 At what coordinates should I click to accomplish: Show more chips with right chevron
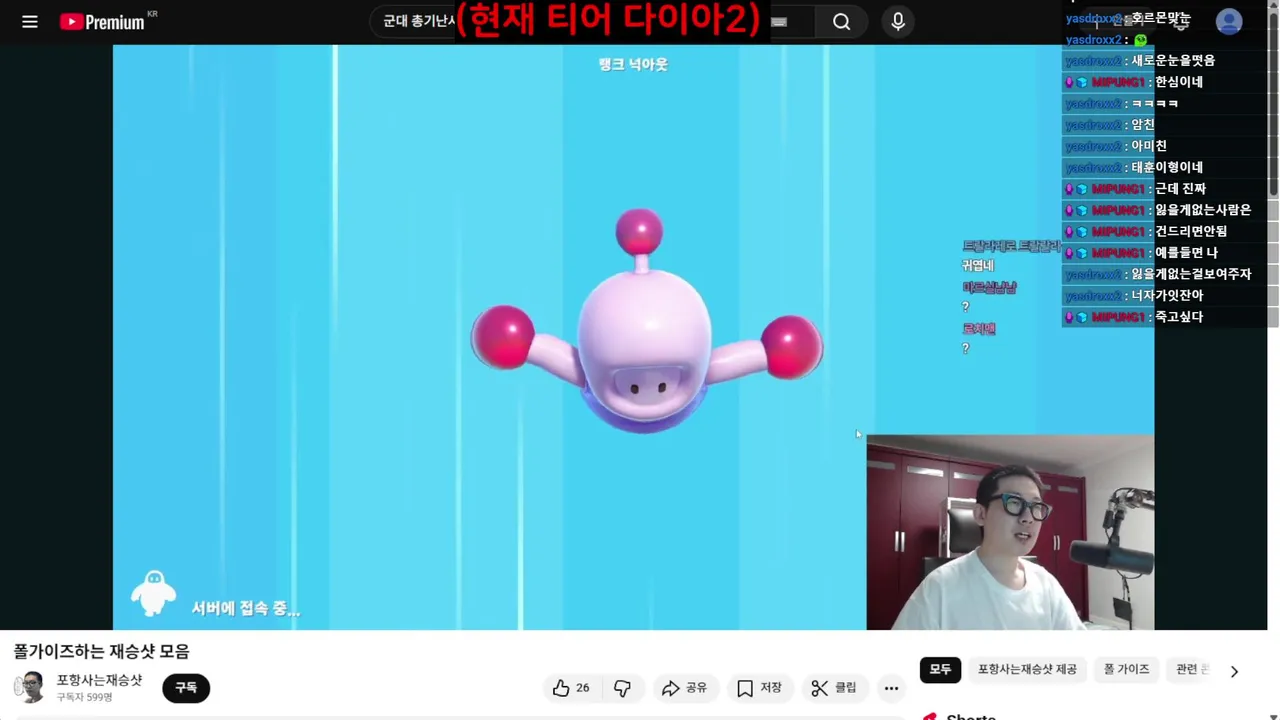(1234, 671)
